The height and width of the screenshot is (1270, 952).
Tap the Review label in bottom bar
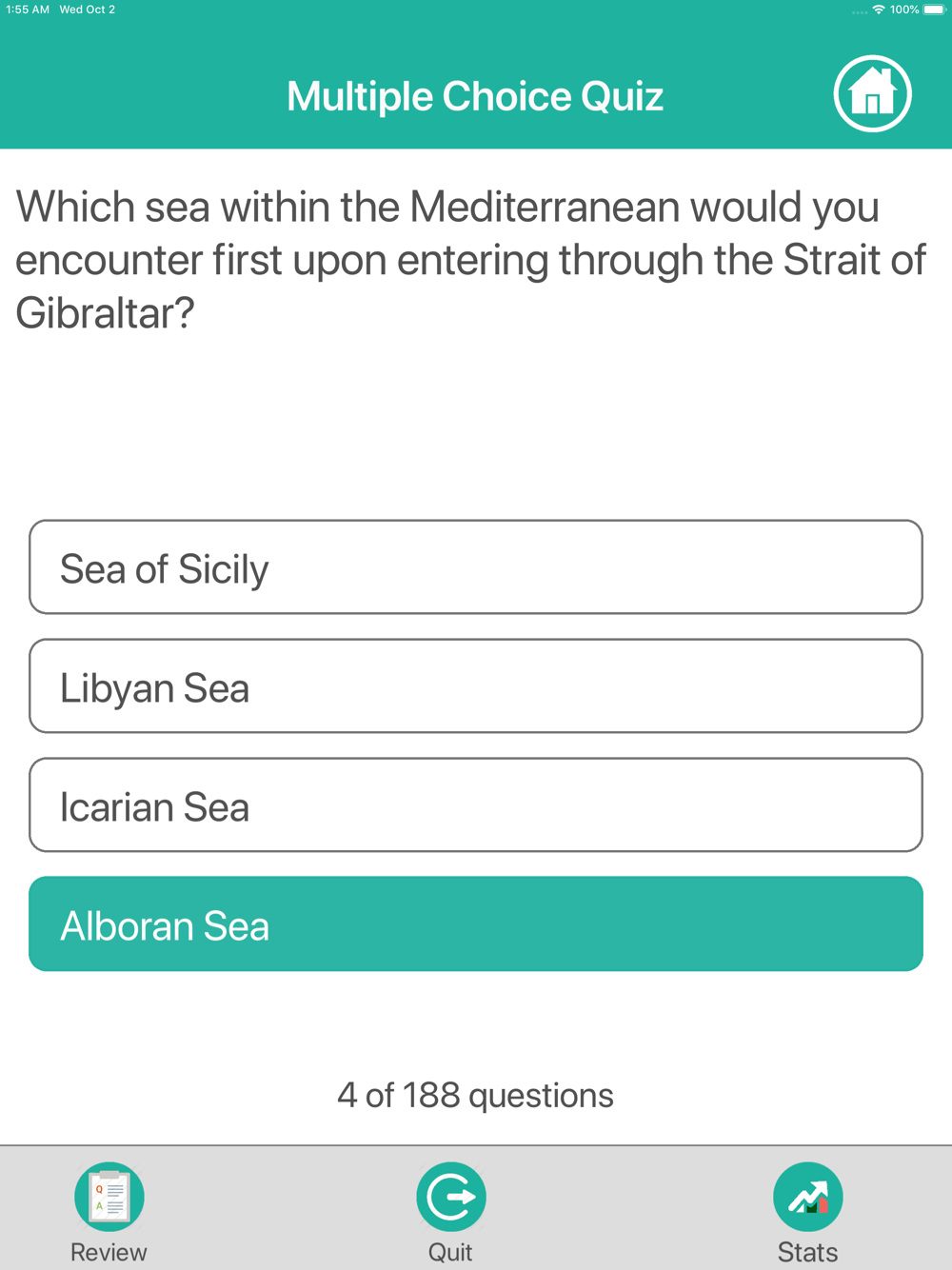point(109,1252)
